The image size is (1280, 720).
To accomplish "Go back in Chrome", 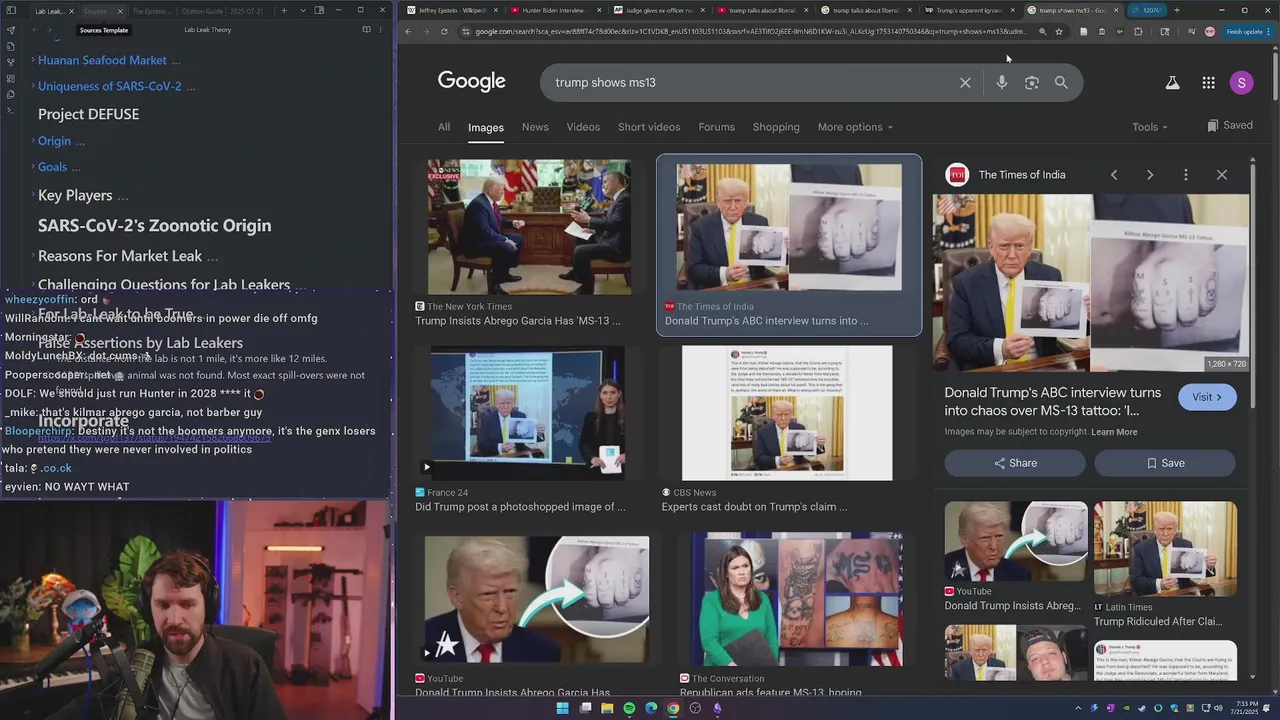I will tap(408, 31).
